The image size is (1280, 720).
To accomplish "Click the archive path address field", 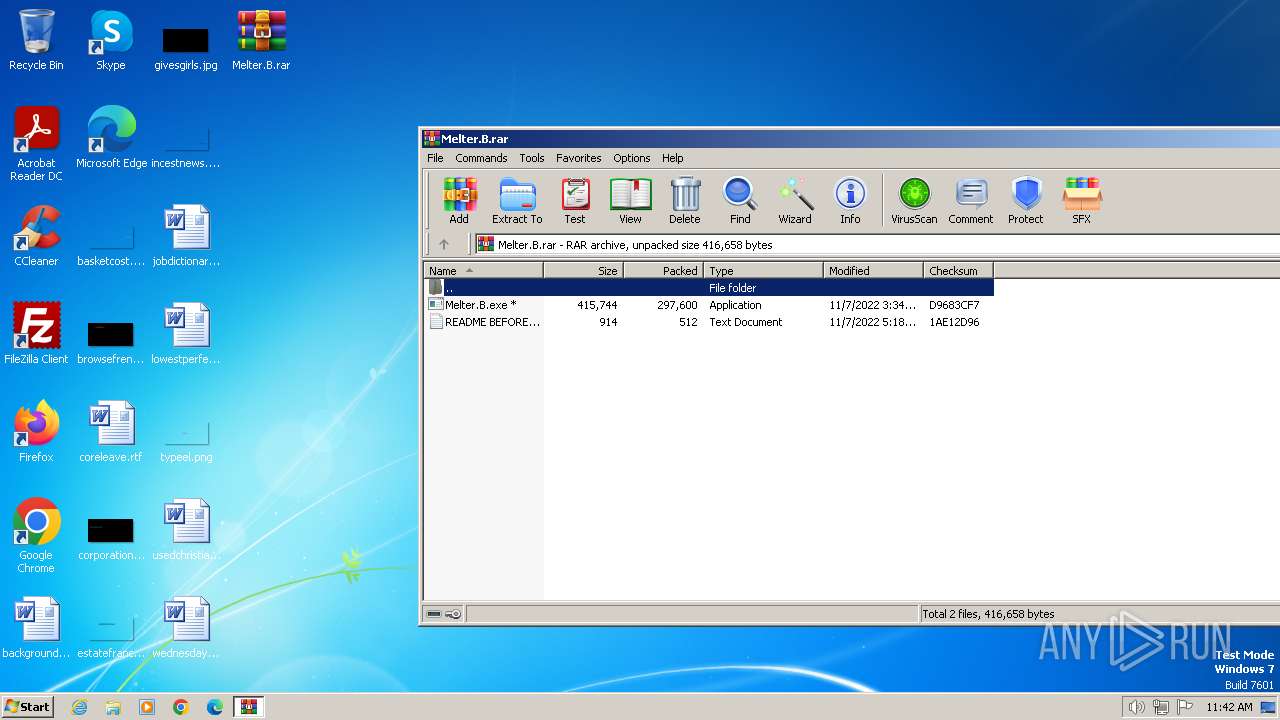I will click(x=878, y=244).
